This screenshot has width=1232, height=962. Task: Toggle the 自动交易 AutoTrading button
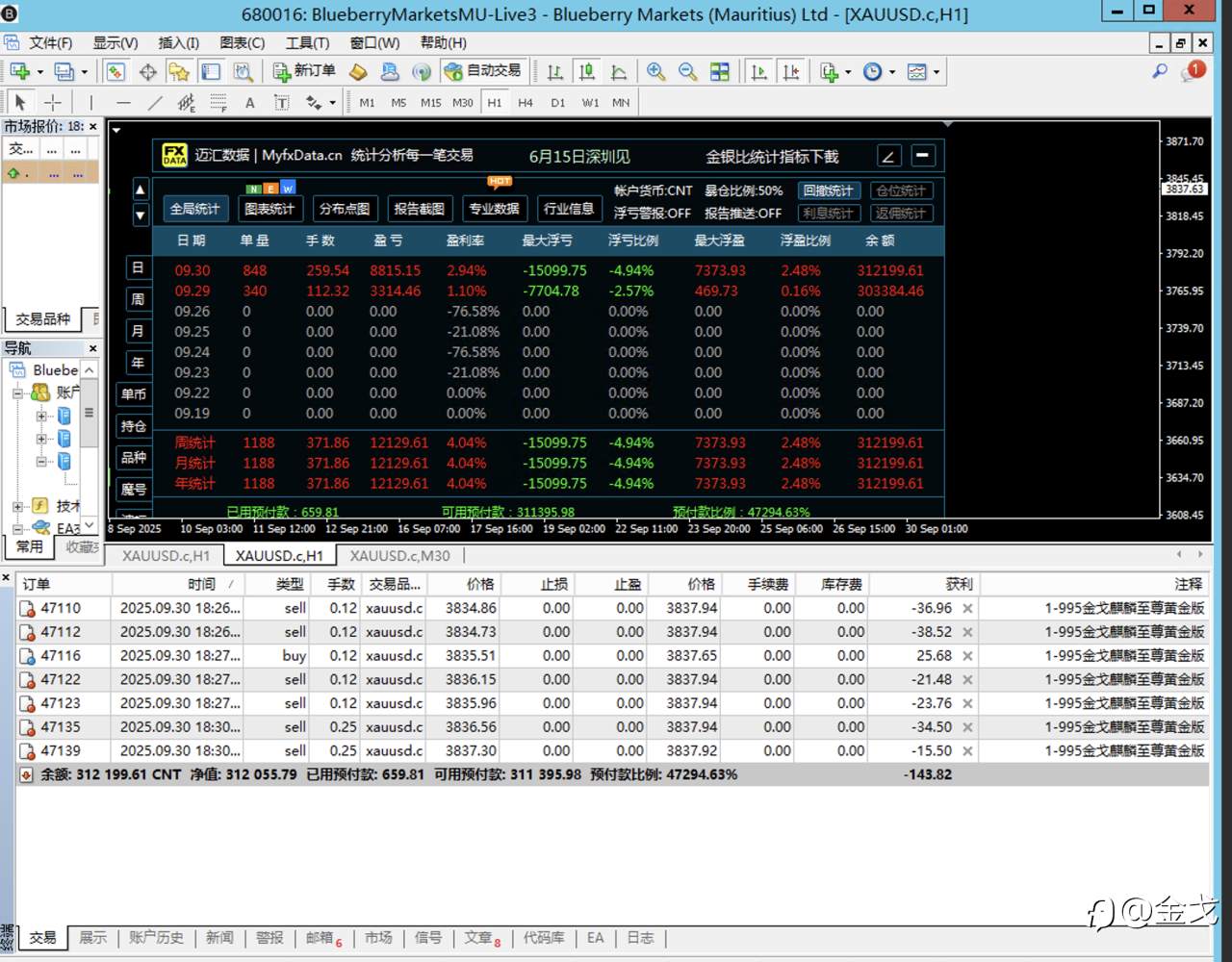[482, 71]
